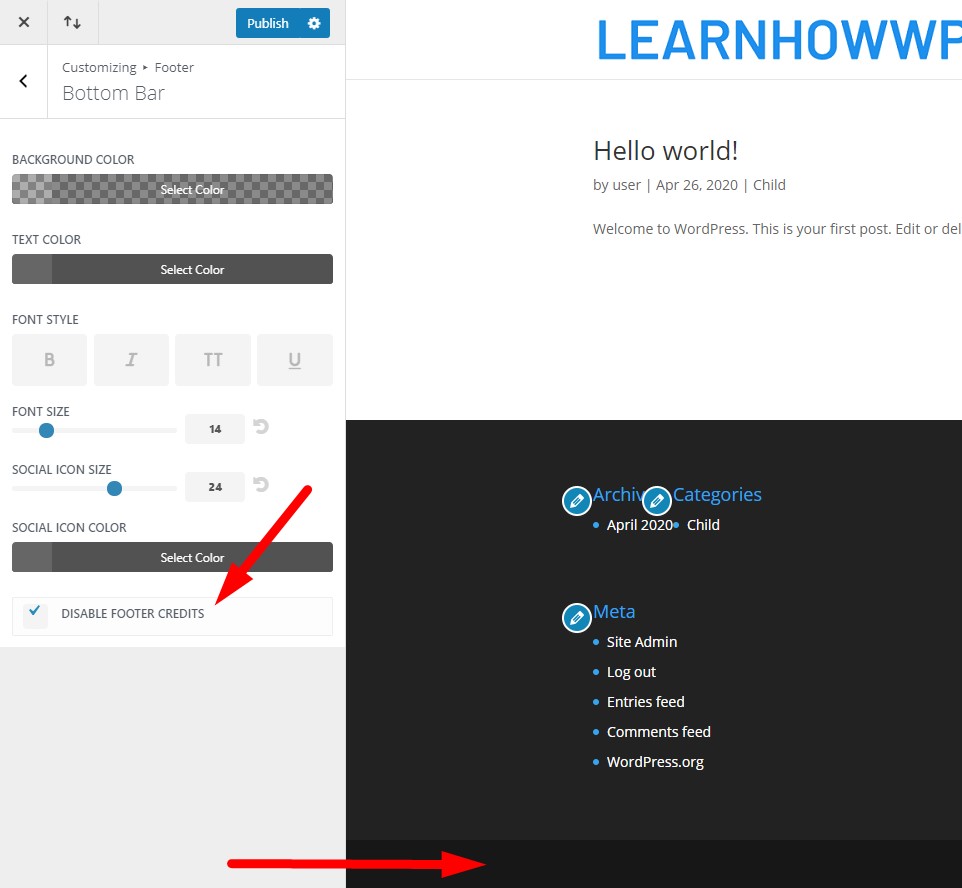The width and height of the screenshot is (962, 888).
Task: Click the Categories widget edit pencil icon
Action: pos(656,501)
